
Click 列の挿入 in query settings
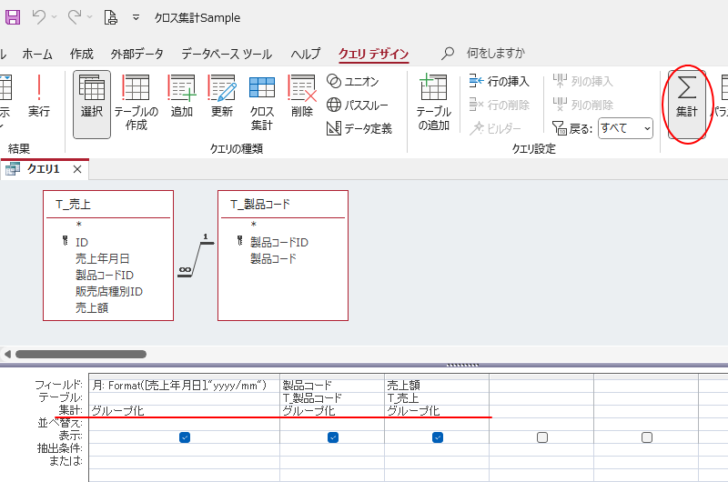point(583,81)
